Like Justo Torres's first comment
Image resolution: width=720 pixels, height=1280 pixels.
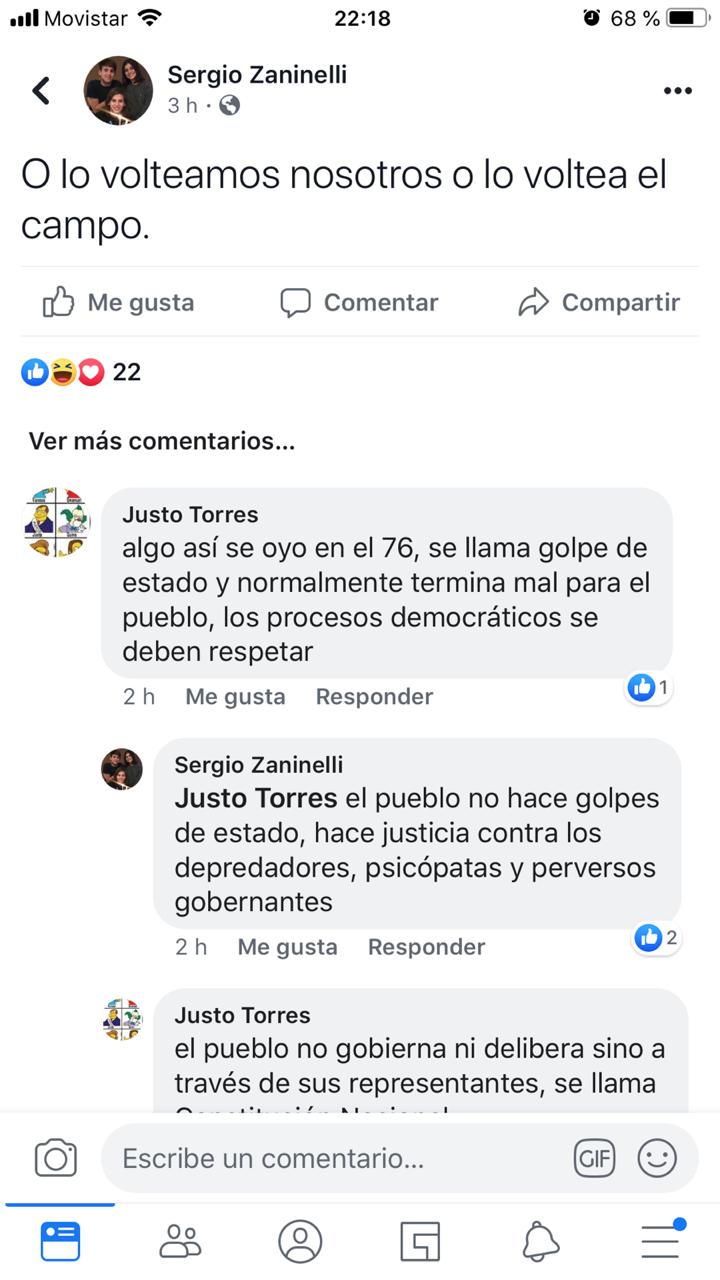[x=235, y=697]
